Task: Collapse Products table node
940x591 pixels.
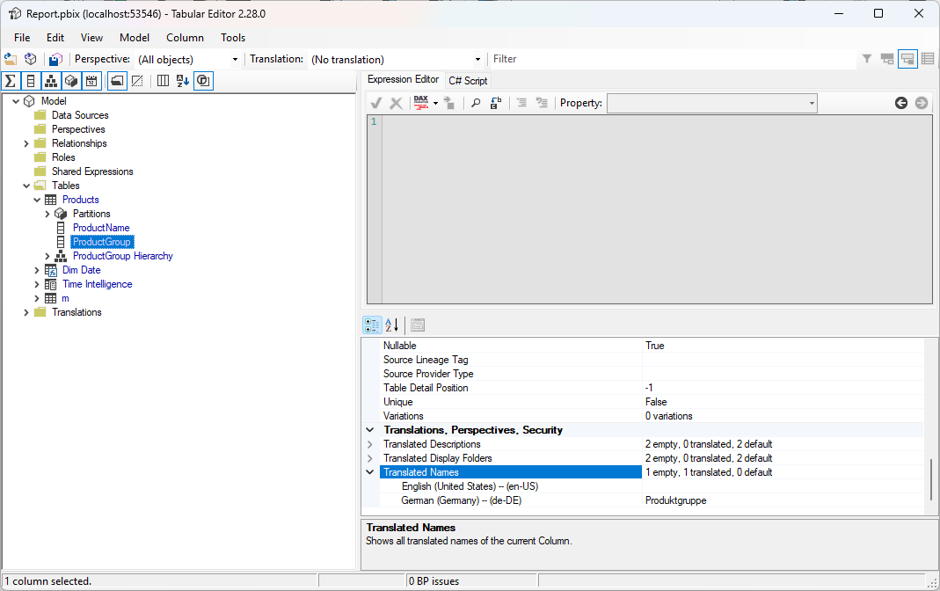Action: click(37, 200)
